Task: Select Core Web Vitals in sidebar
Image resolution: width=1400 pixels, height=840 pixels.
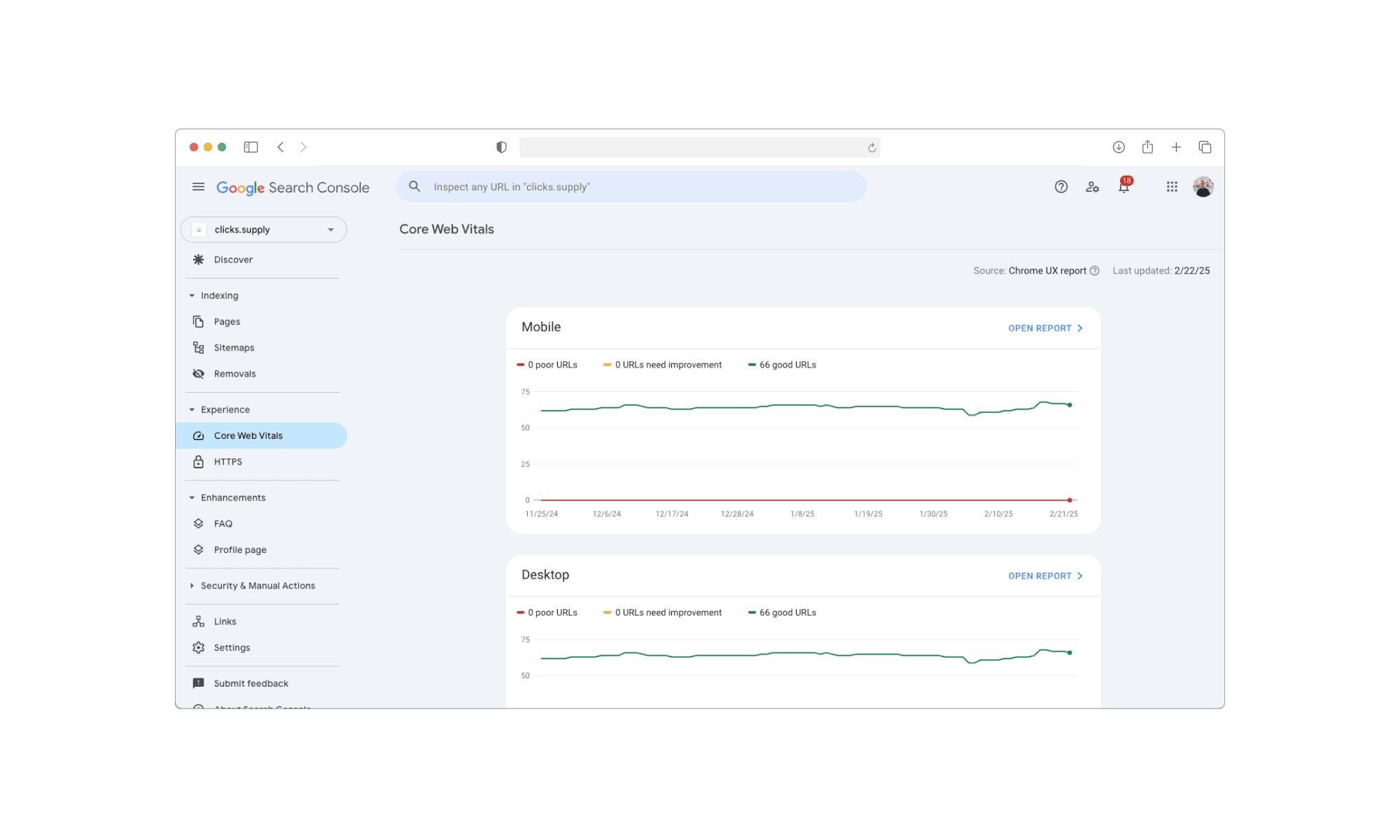Action: point(261,435)
